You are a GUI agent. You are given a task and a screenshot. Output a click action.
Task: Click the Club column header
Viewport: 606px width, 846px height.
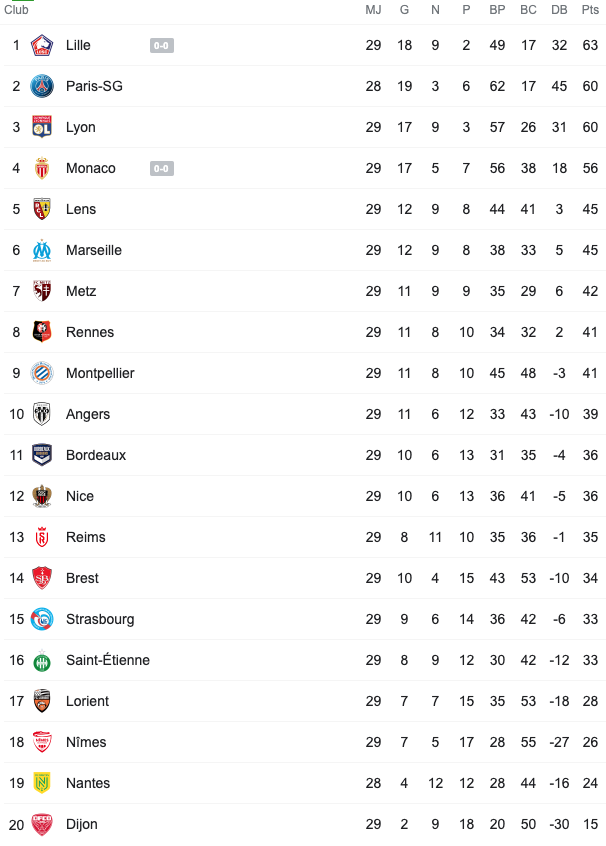(x=16, y=10)
